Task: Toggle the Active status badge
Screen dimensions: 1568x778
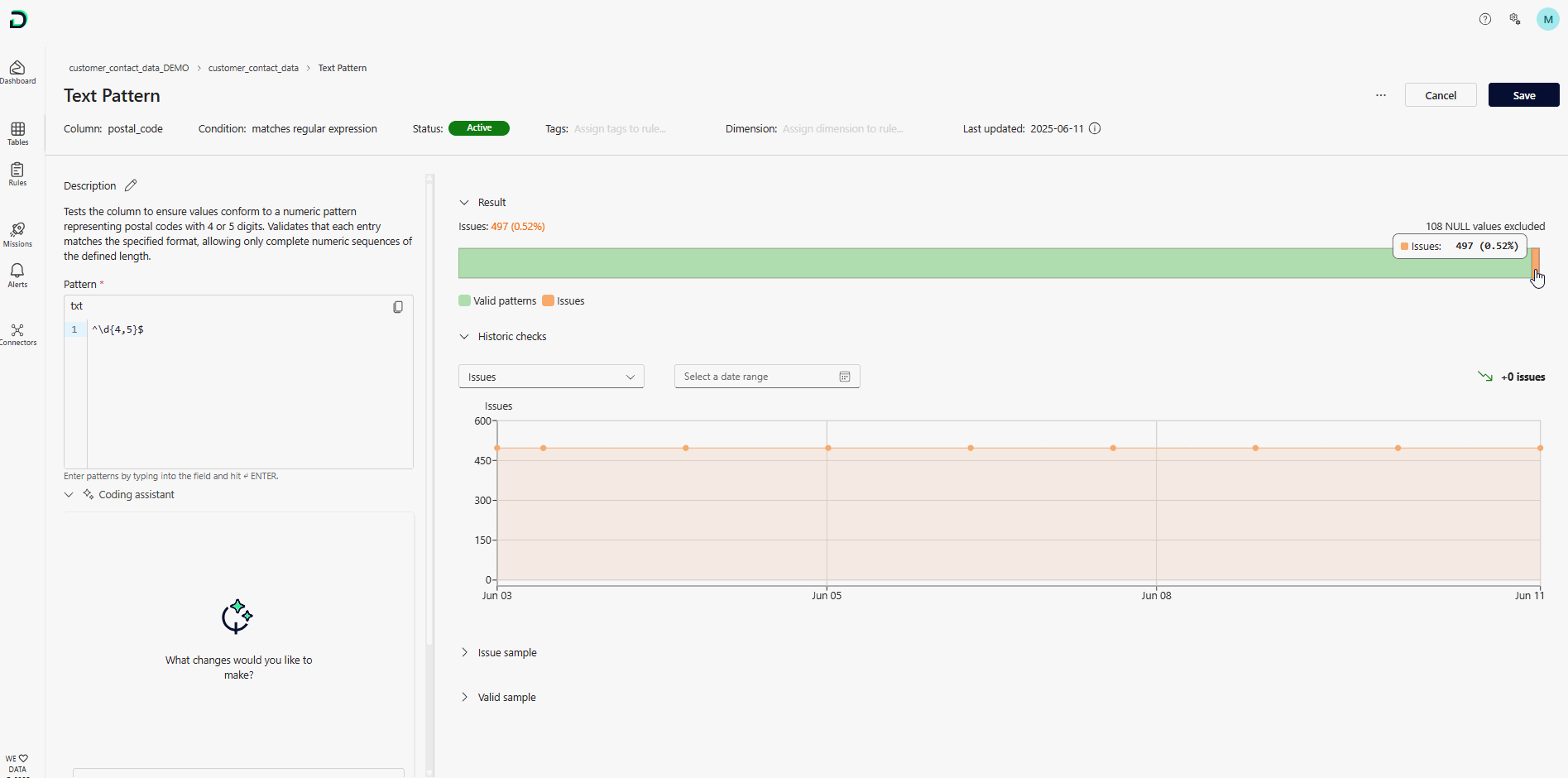Action: point(479,128)
